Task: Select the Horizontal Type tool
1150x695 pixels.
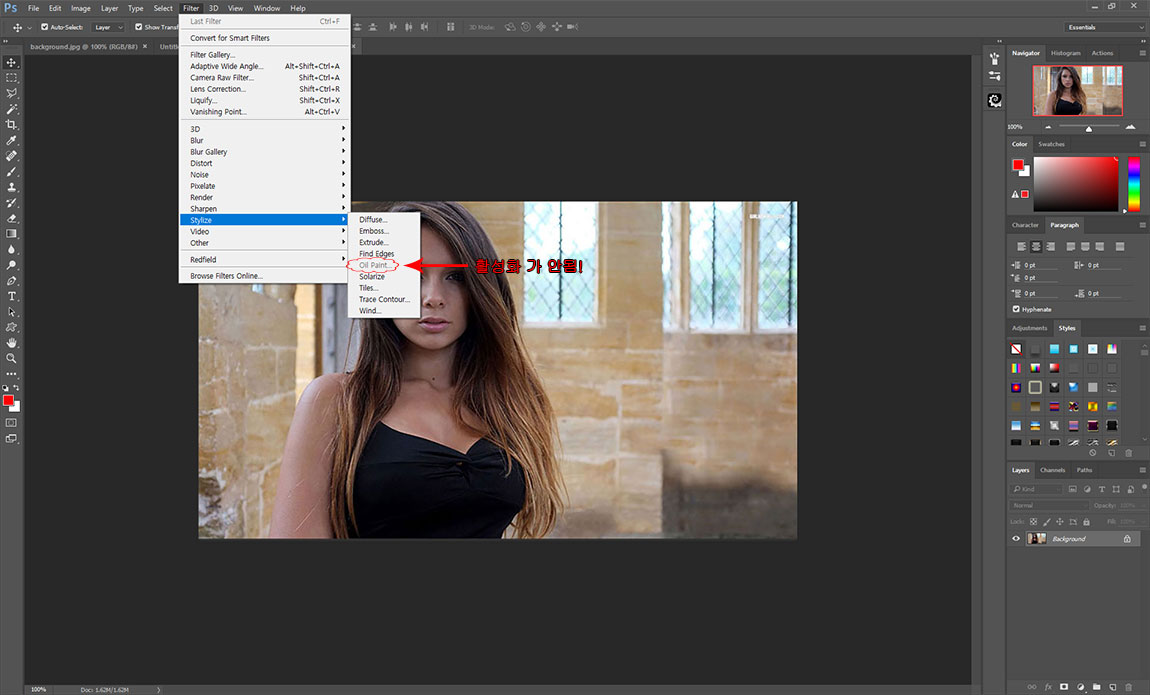Action: pyautogui.click(x=11, y=296)
